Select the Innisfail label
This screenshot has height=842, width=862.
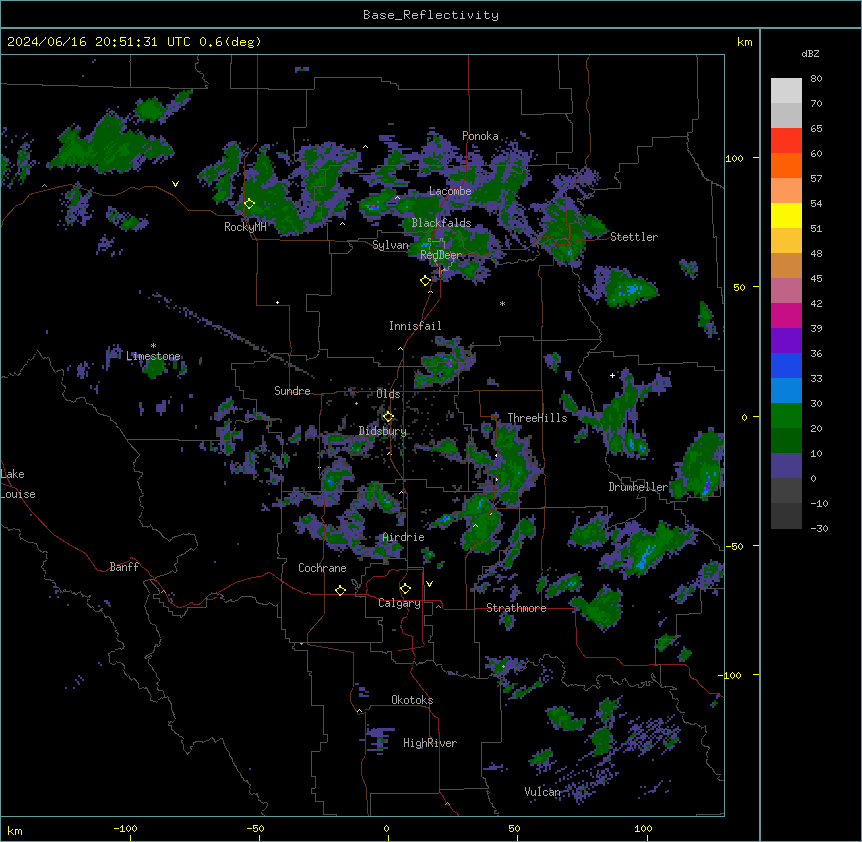click(x=415, y=326)
